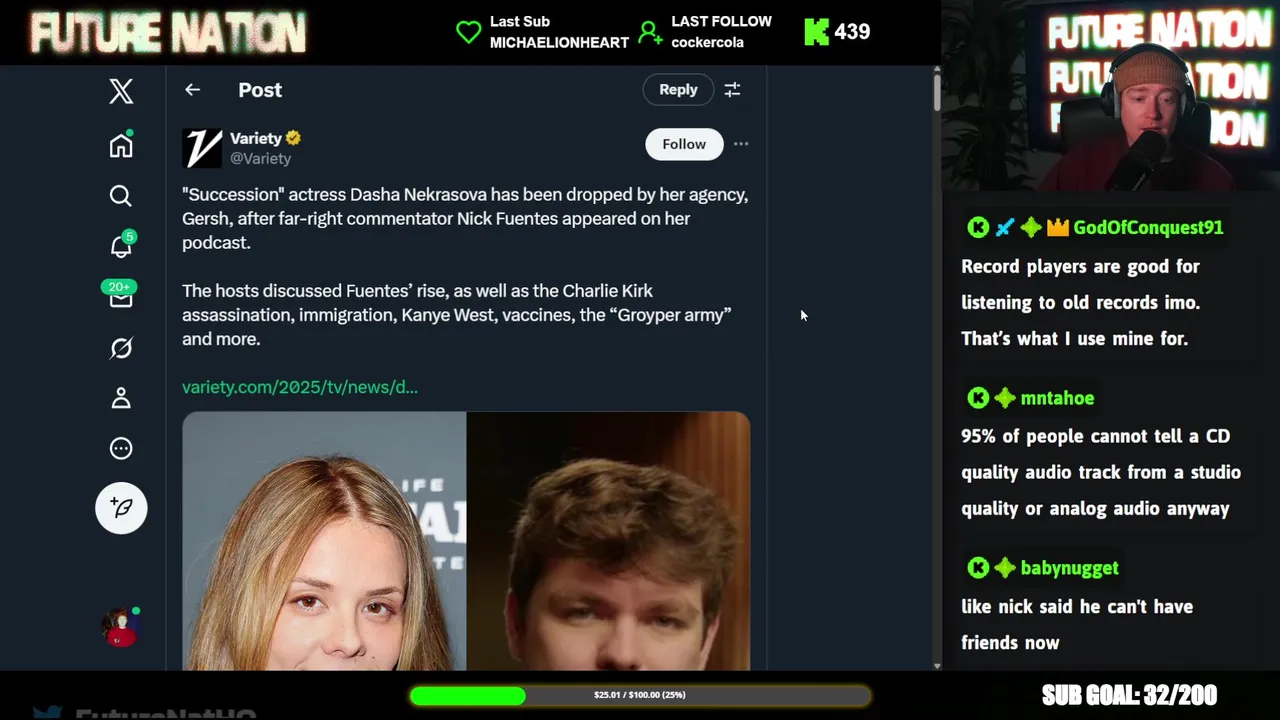The height and width of the screenshot is (720, 1280).
Task: Click the Reply button
Action: pyautogui.click(x=678, y=89)
